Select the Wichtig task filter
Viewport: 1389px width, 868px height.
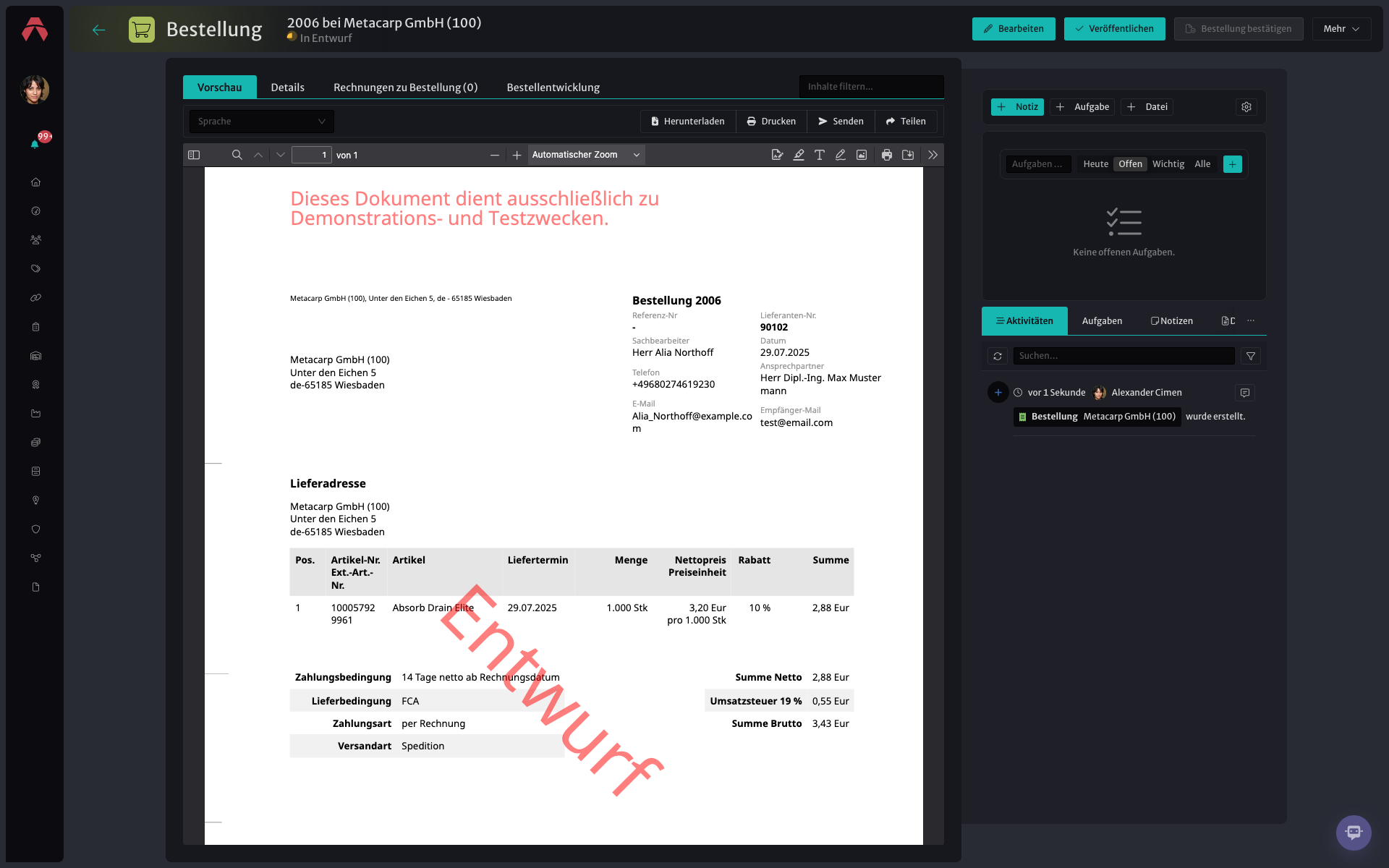pyautogui.click(x=1168, y=164)
